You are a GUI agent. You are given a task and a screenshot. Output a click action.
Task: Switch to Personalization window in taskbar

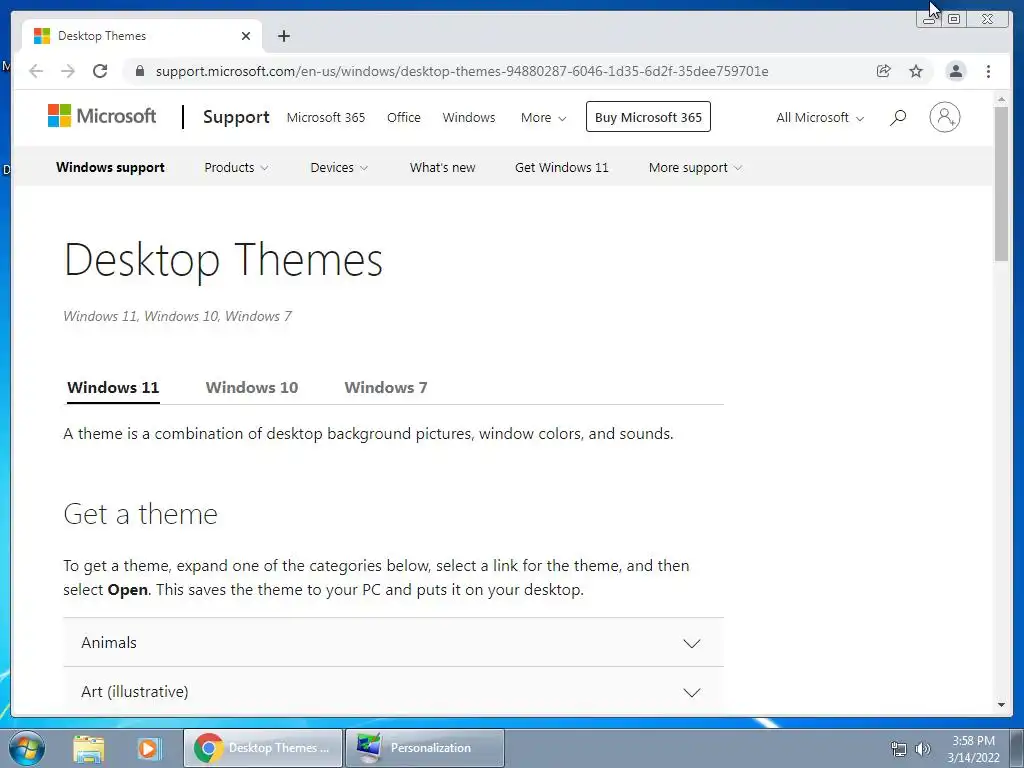(424, 748)
